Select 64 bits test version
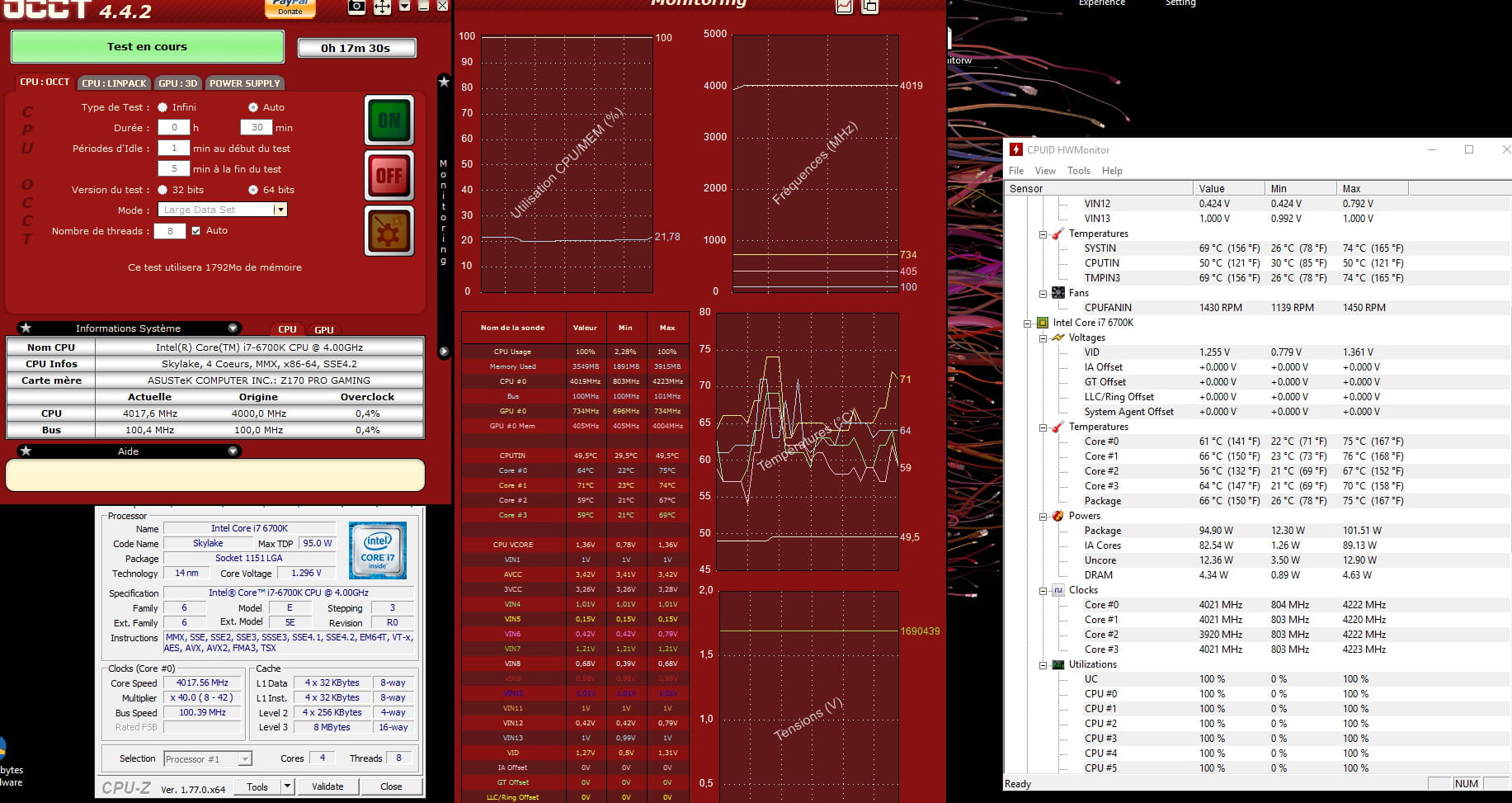Screen dimensions: 1512x803 (x=253, y=190)
